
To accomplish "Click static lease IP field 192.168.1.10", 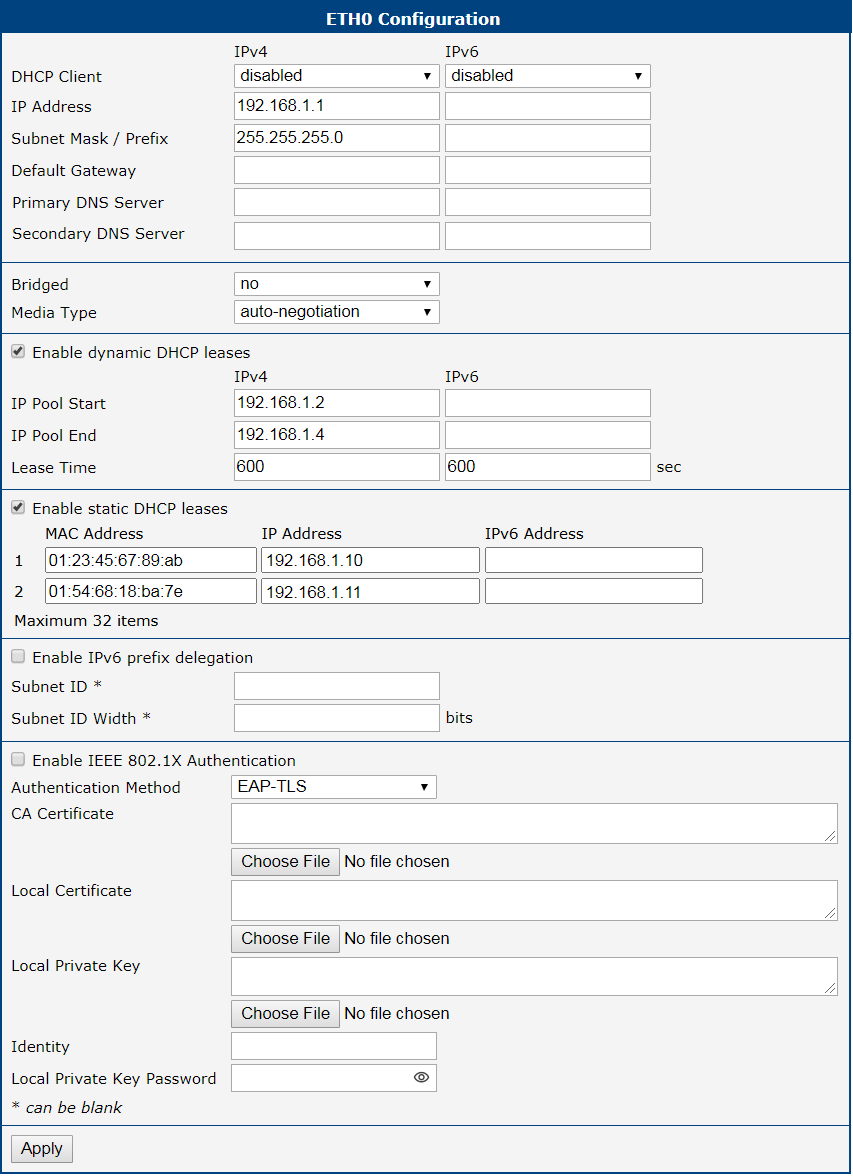I will click(x=371, y=560).
